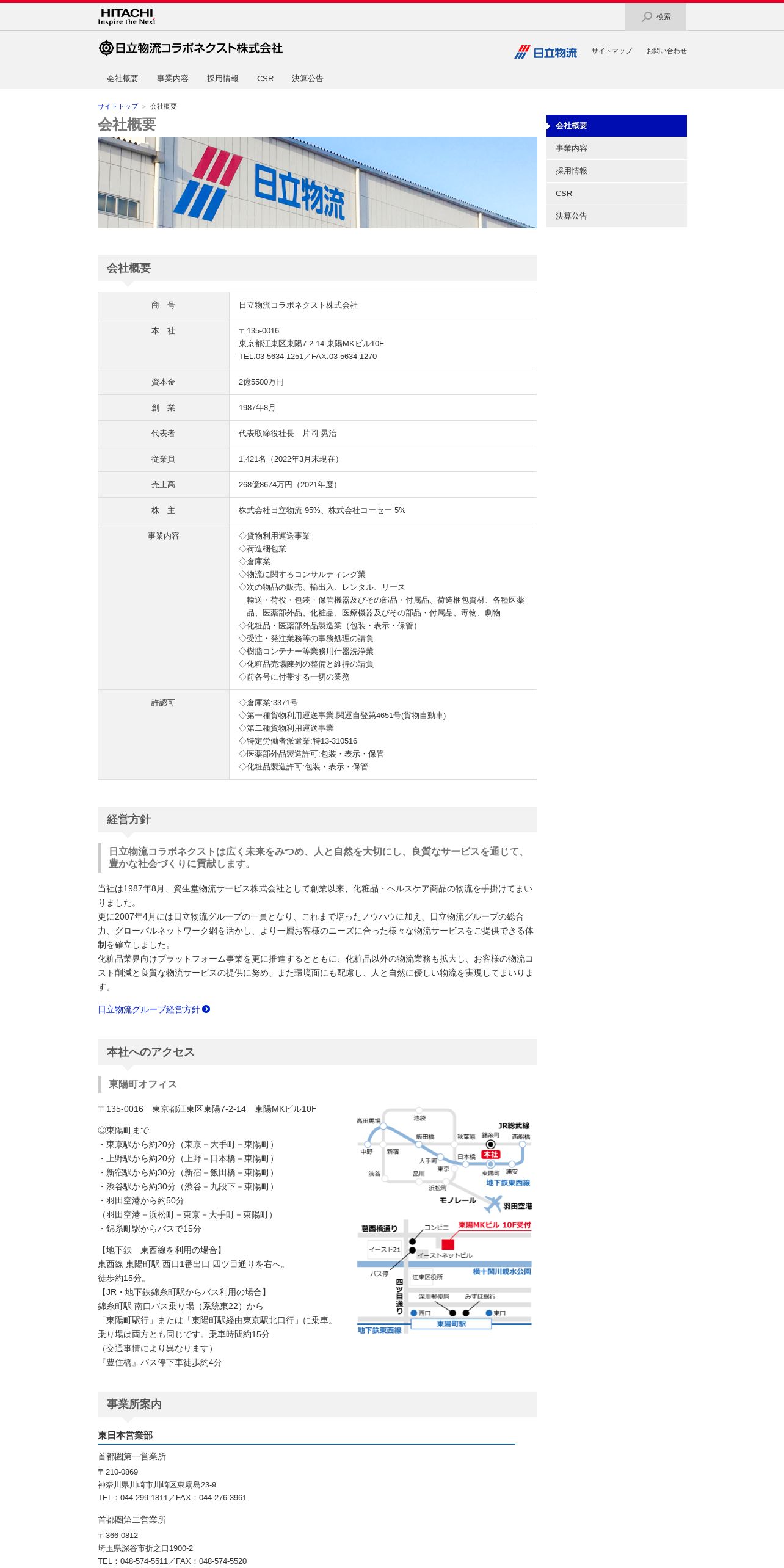This screenshot has height=1568, width=784.
Task: Click the 東陽町オフィス subheading
Action: click(x=143, y=1084)
